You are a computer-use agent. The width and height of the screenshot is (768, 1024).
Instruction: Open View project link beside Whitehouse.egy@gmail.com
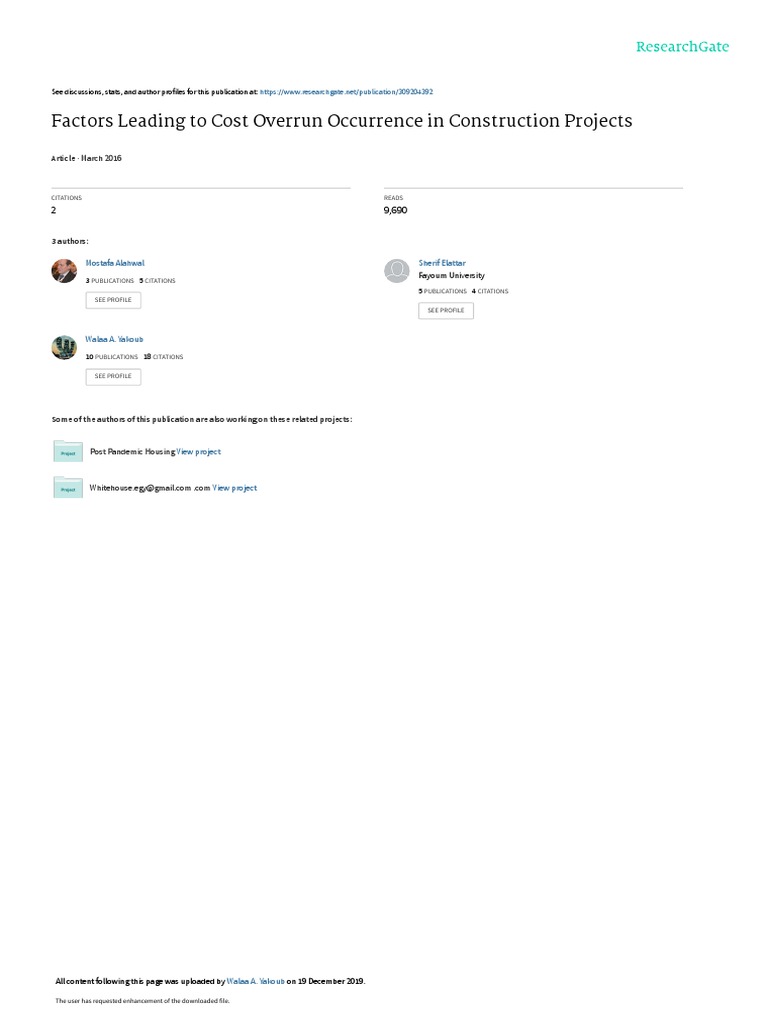[x=234, y=488]
